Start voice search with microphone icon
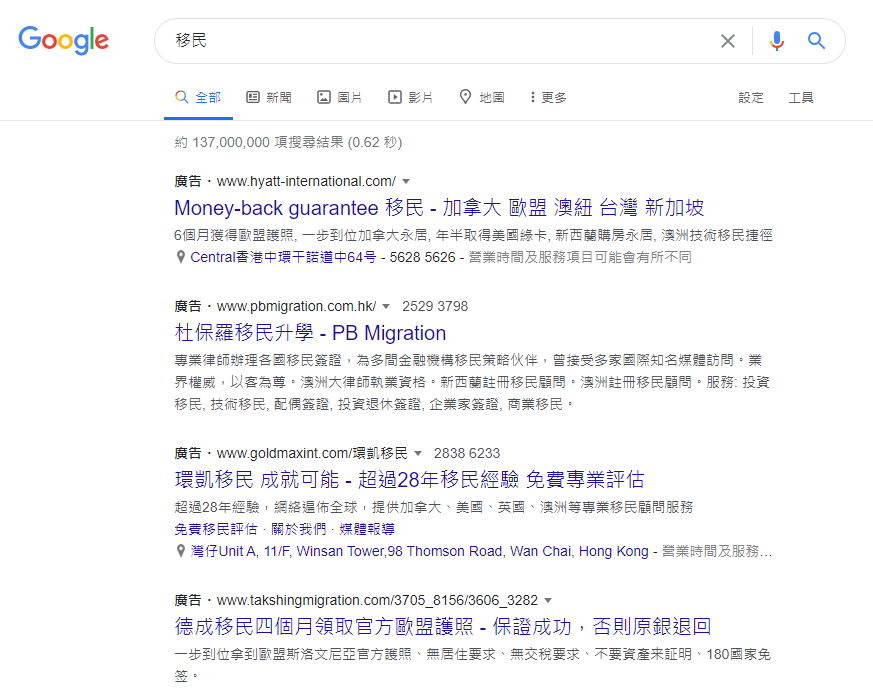Image resolution: width=873 pixels, height=699 pixels. coord(777,41)
